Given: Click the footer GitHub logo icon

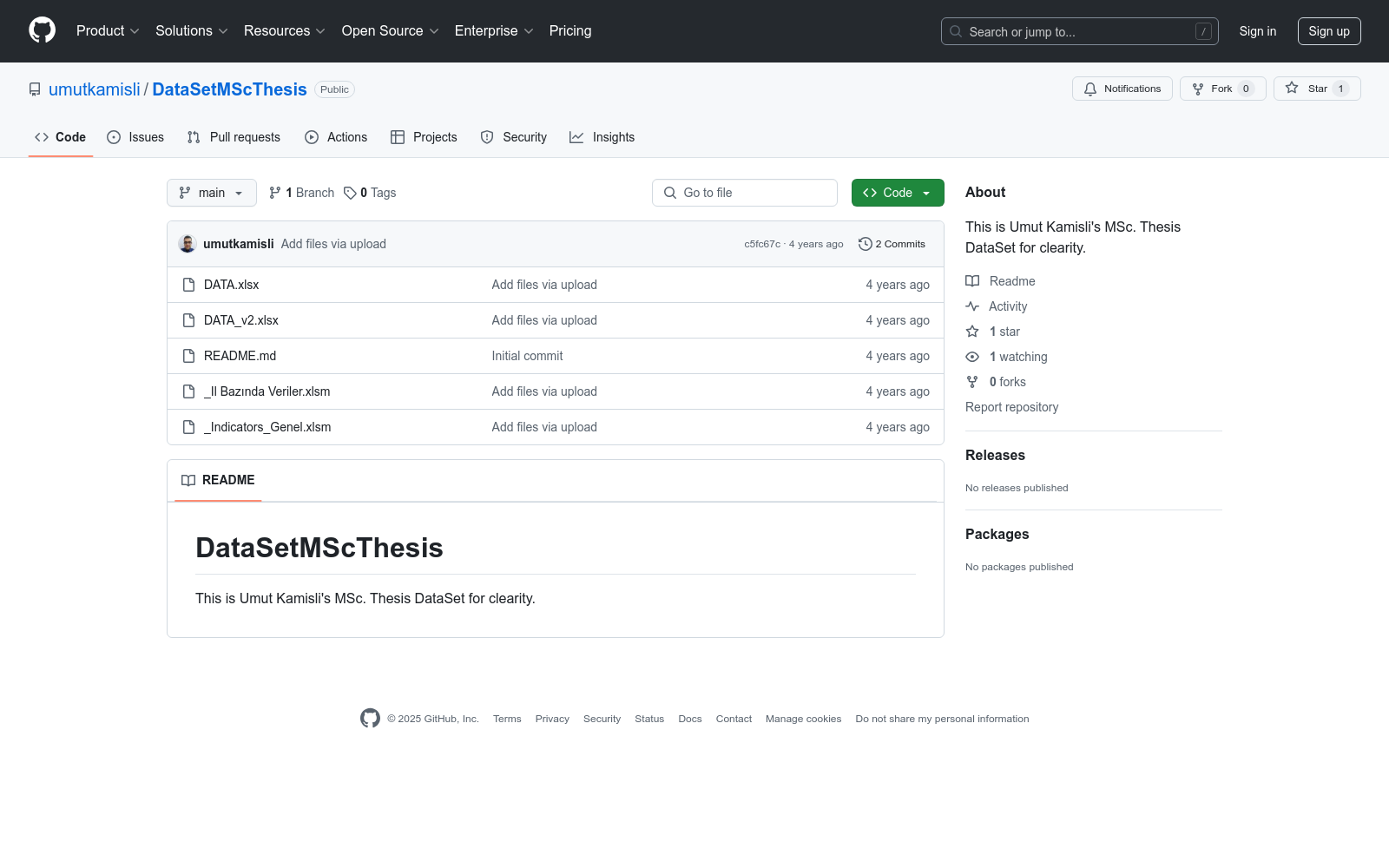Looking at the screenshot, I should click(371, 718).
